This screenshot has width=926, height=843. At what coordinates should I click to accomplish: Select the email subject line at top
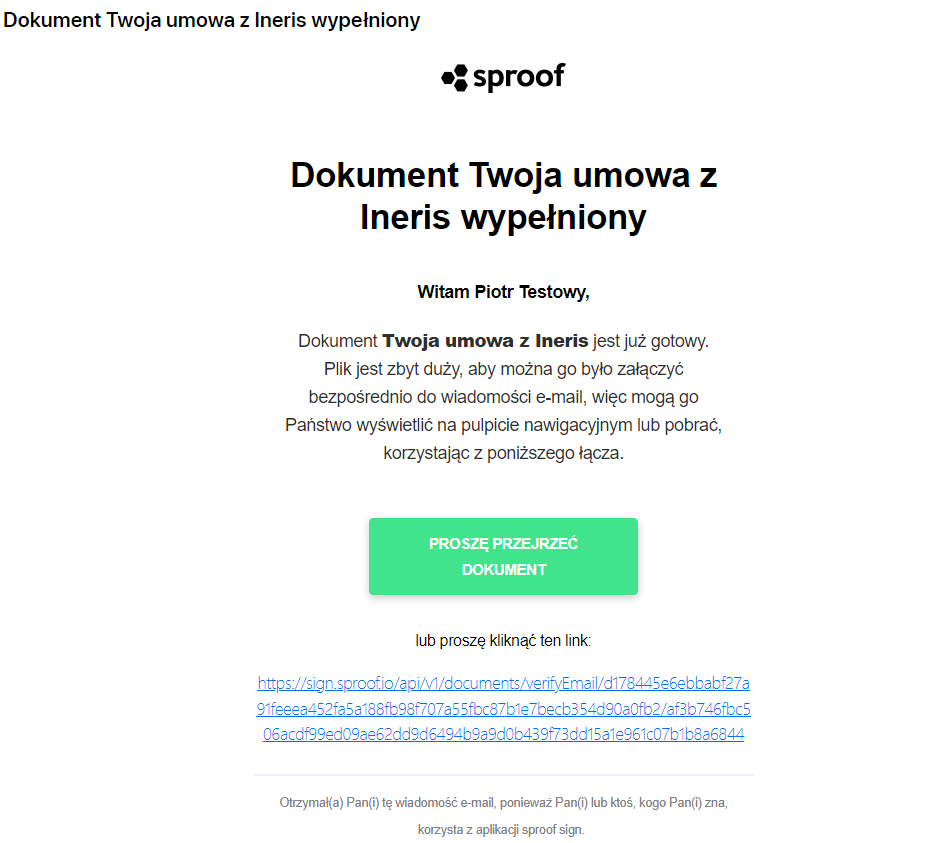point(211,20)
